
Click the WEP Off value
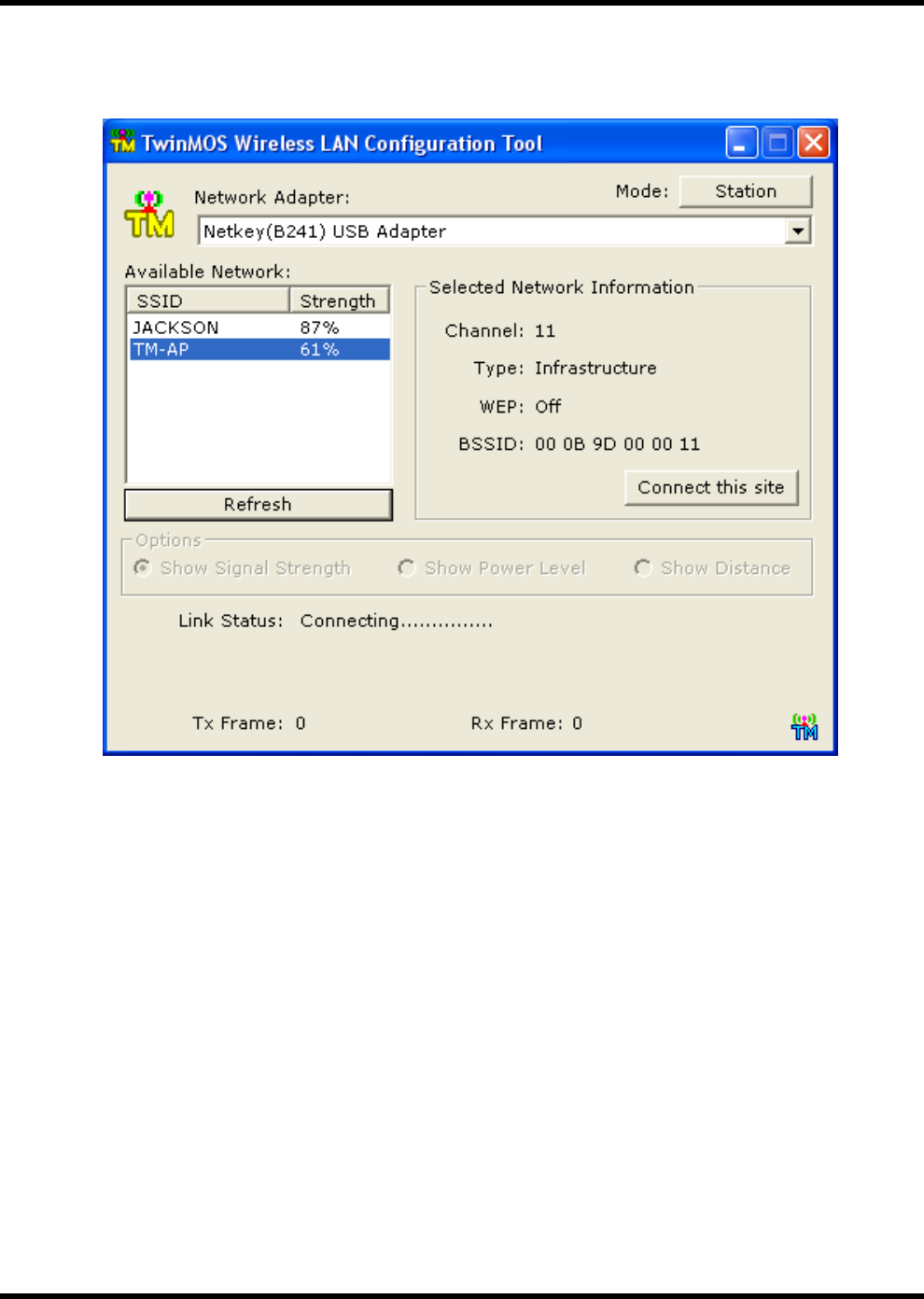tap(548, 406)
